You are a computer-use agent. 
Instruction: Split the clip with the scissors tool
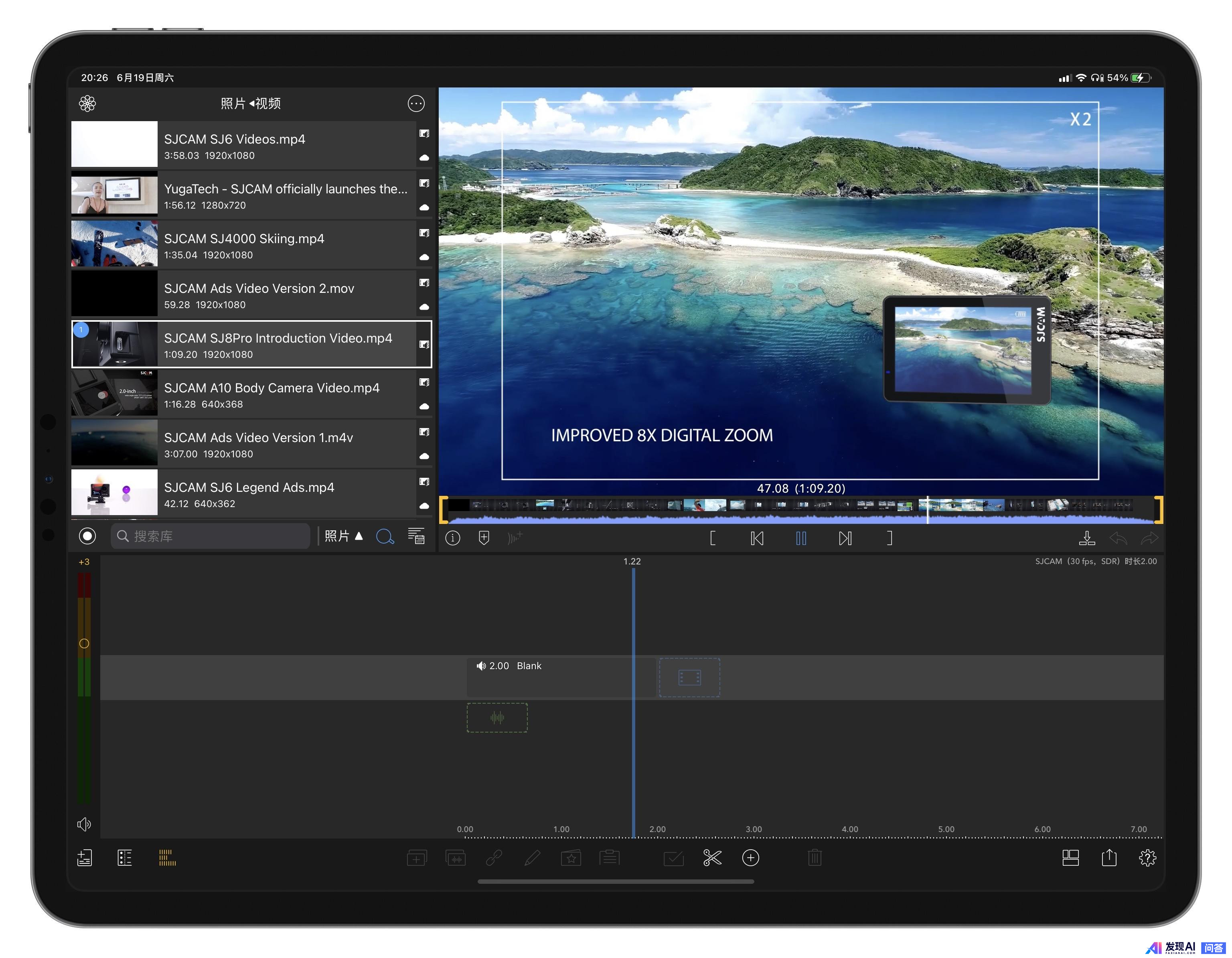click(712, 858)
